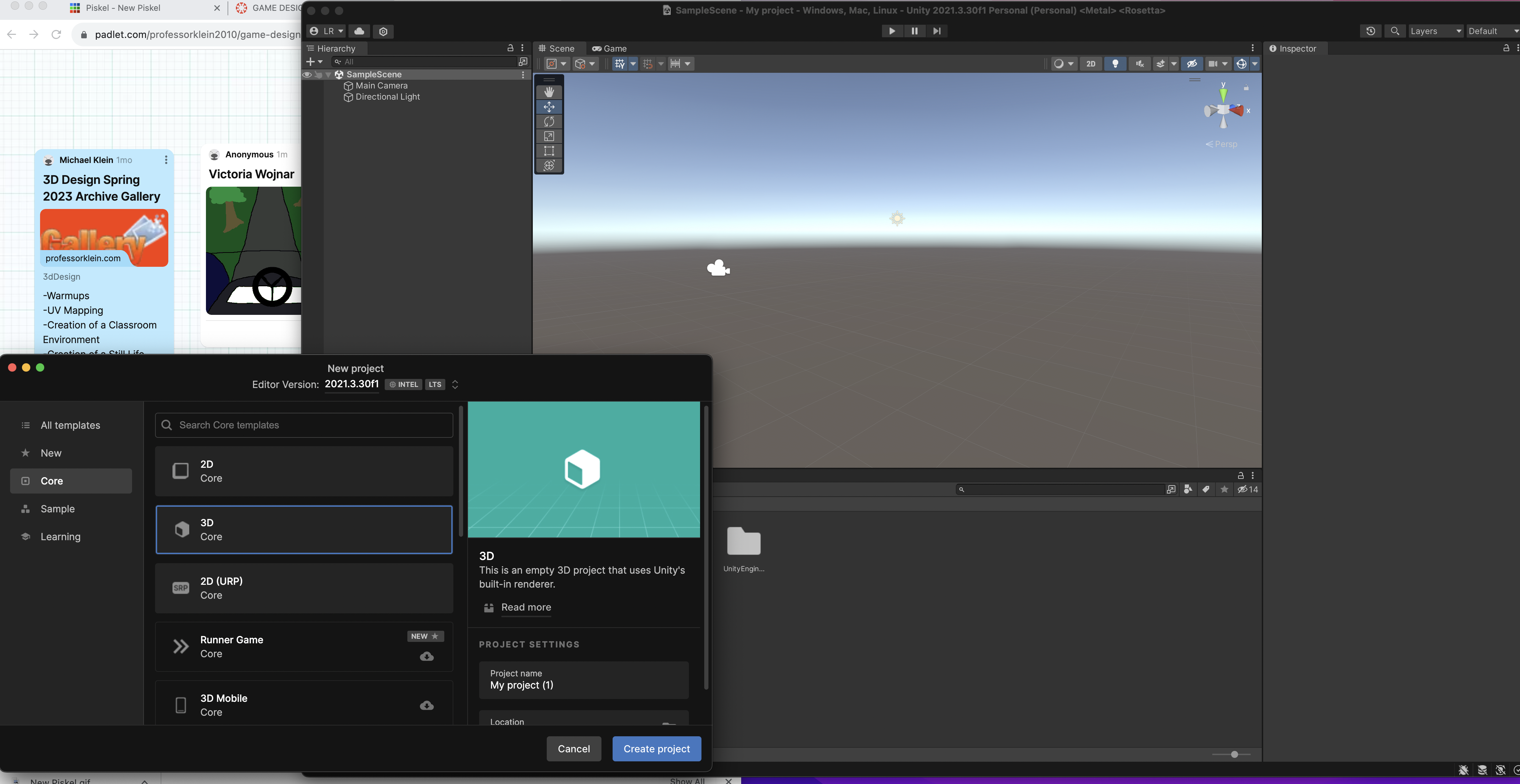The image size is (1520, 784).
Task: Click Cancel button in New project
Action: coord(574,748)
